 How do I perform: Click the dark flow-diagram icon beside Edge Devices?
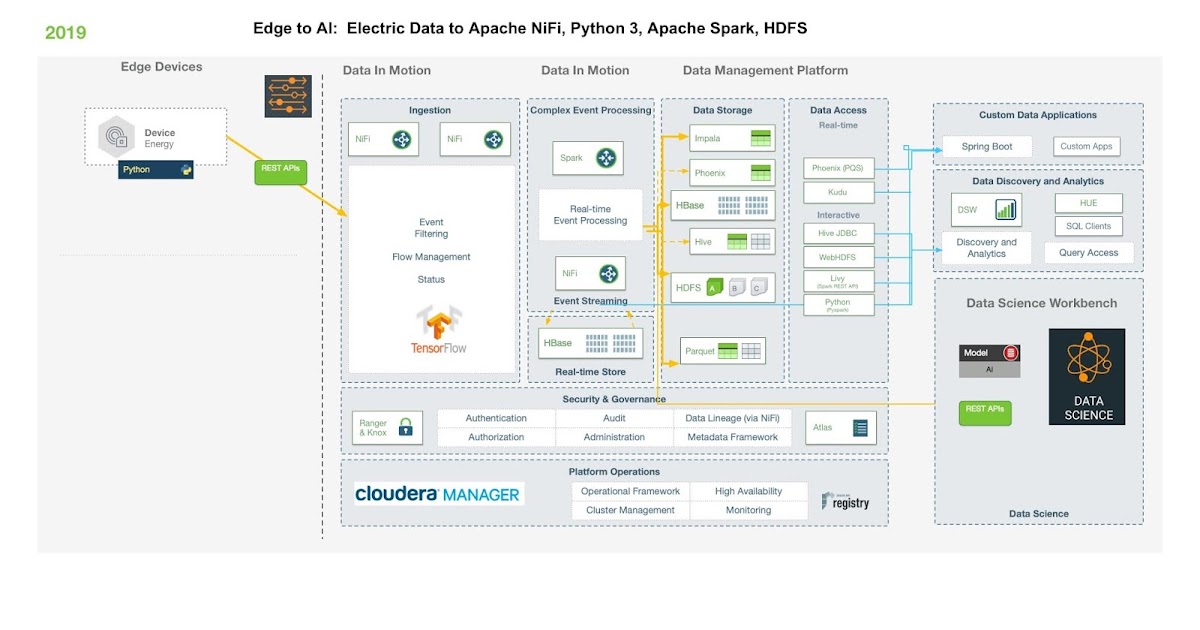(288, 96)
